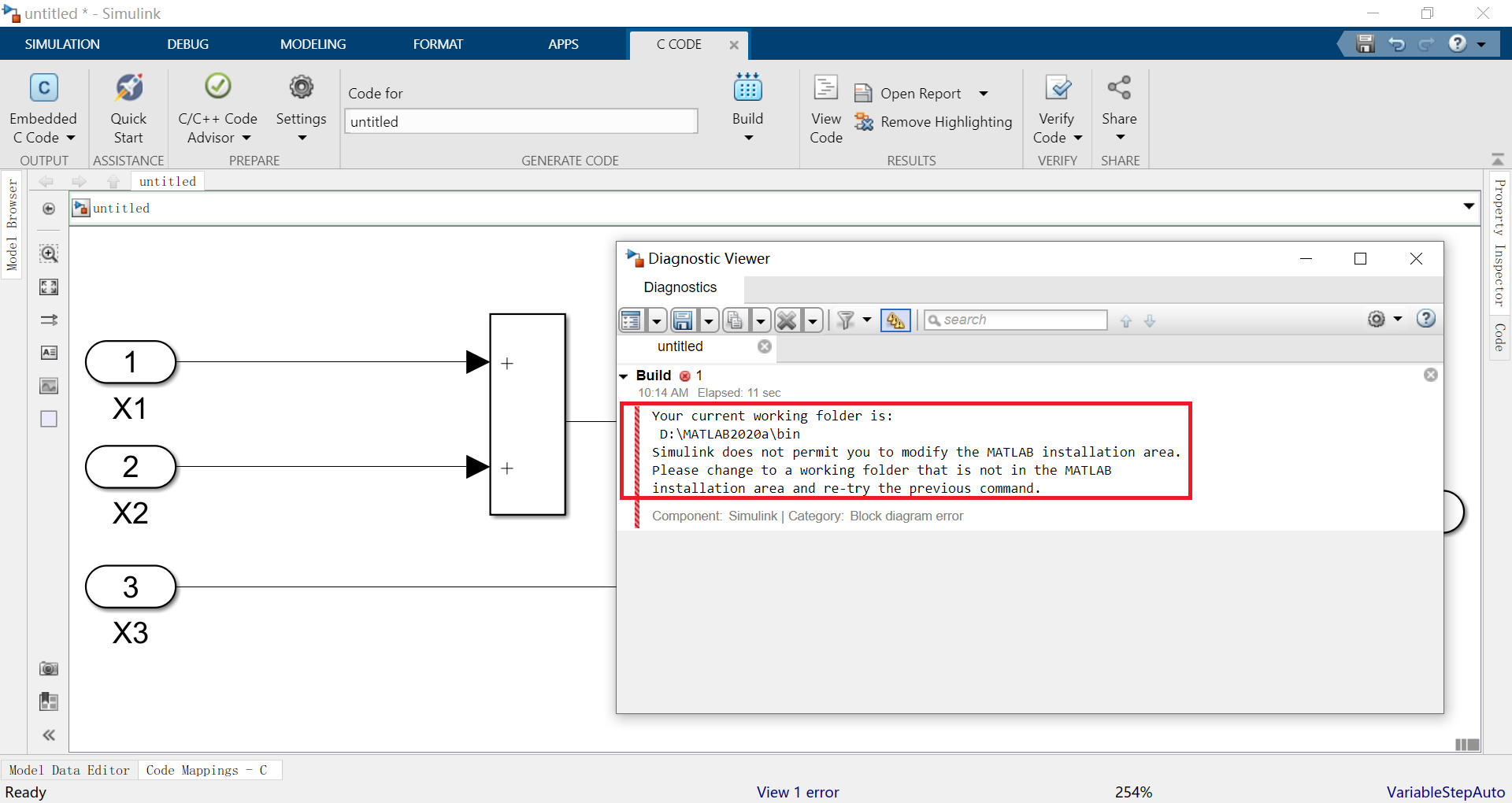Insert an image from the palette
Viewport: 1512px width, 803px height.
(x=49, y=386)
